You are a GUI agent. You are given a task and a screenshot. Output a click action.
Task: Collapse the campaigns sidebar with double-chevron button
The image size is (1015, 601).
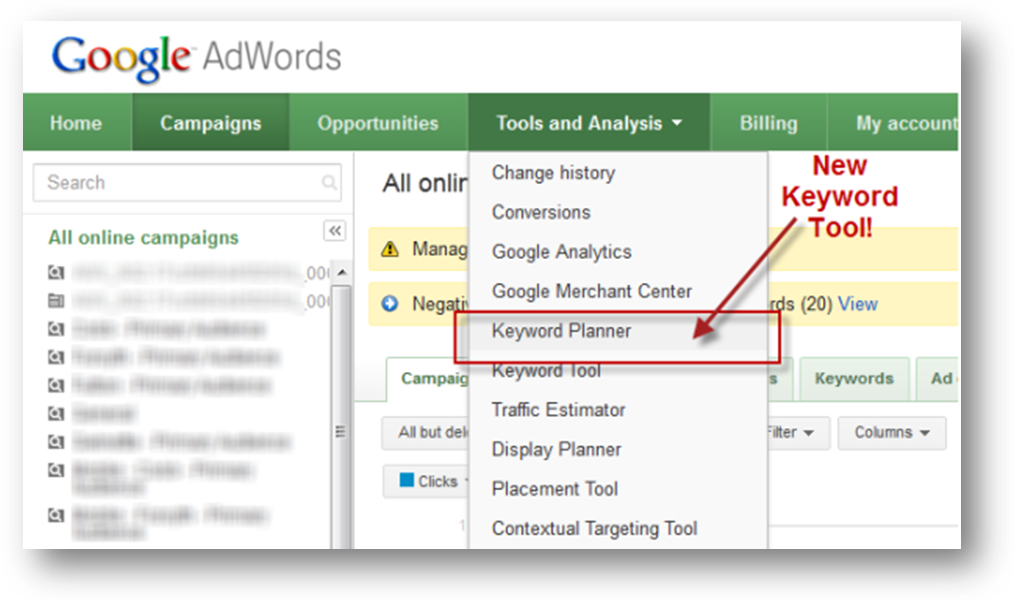[335, 231]
